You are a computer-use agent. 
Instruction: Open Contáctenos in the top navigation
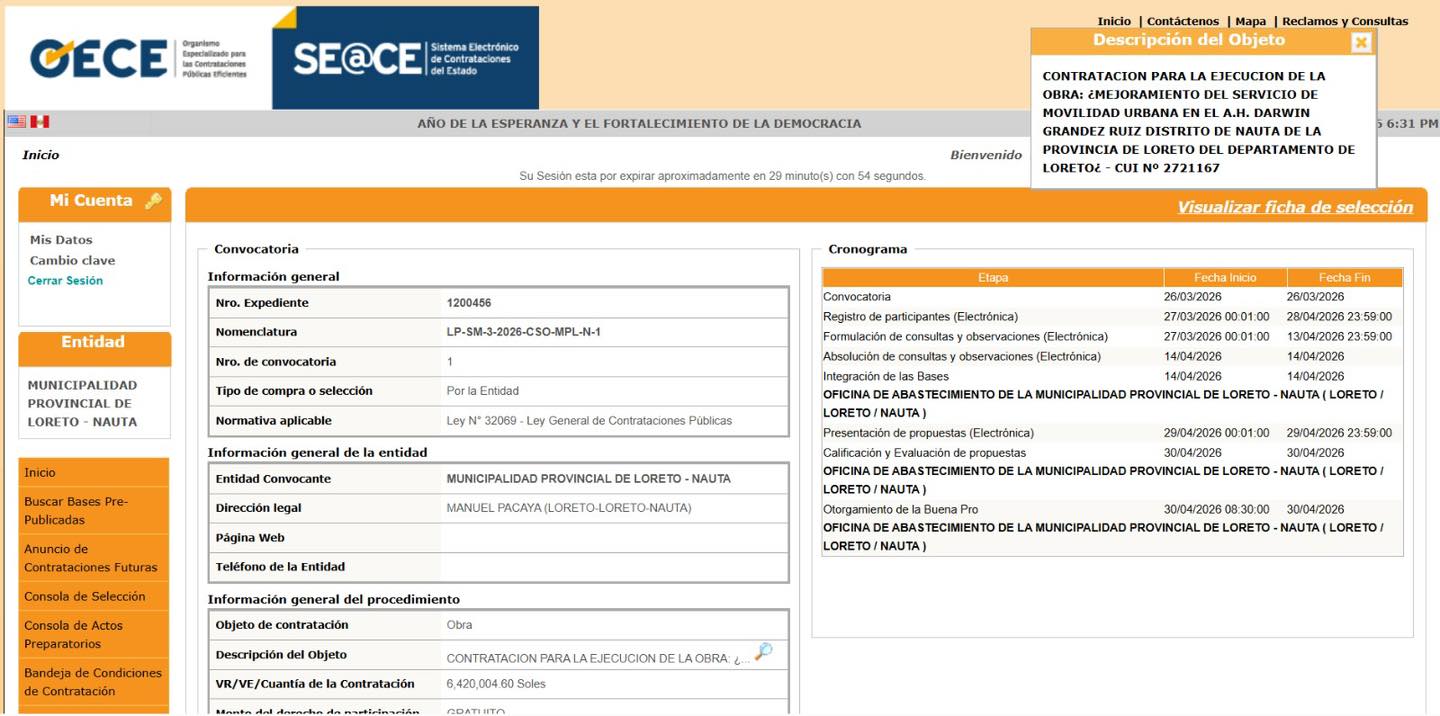[1183, 21]
